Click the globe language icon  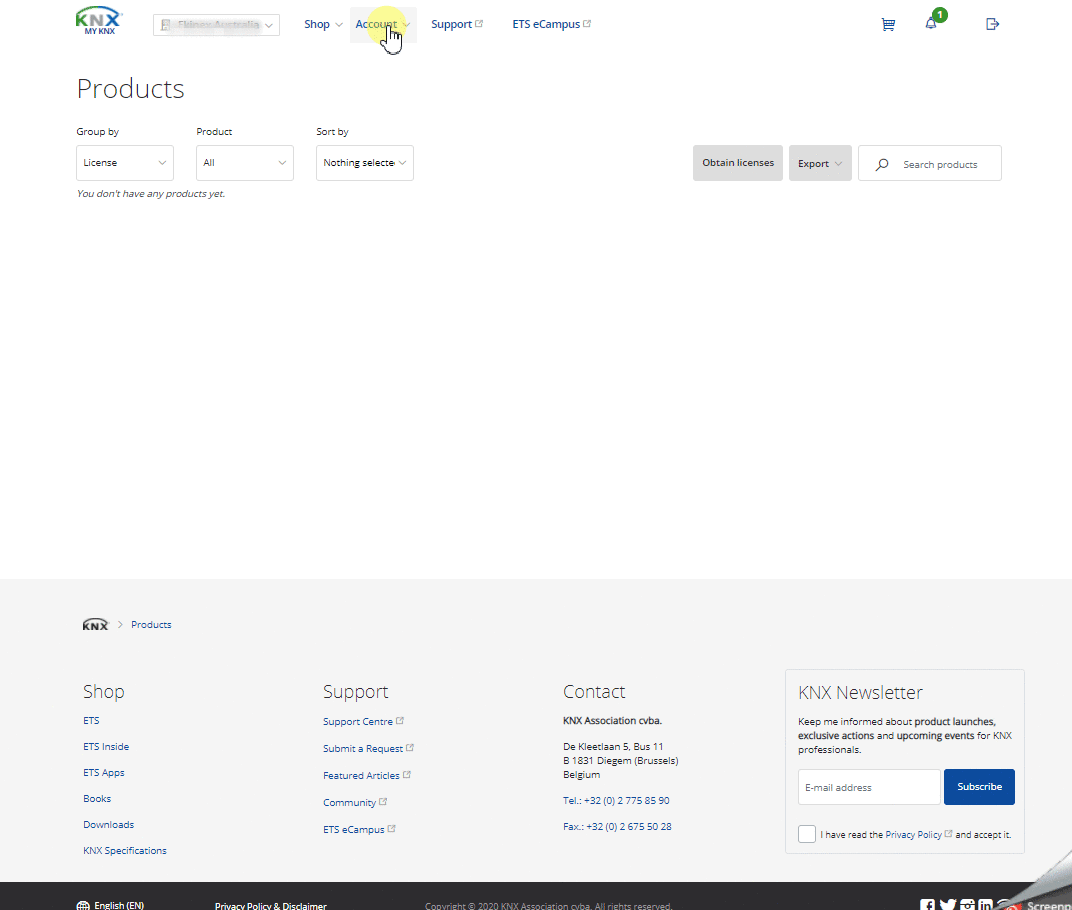pos(83,905)
